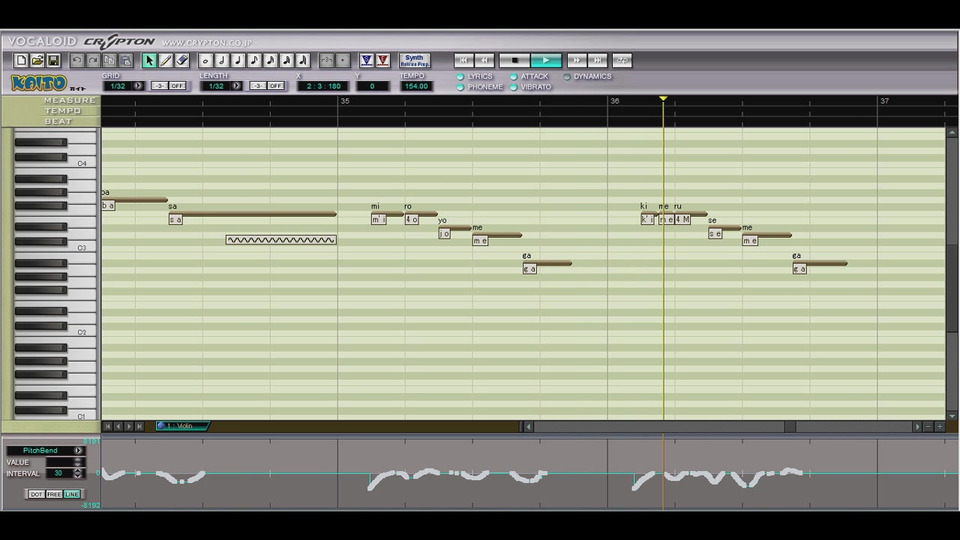Image resolution: width=960 pixels, height=540 pixels.
Task: Click the TEMPO 154.00 field
Action: pyautogui.click(x=416, y=86)
